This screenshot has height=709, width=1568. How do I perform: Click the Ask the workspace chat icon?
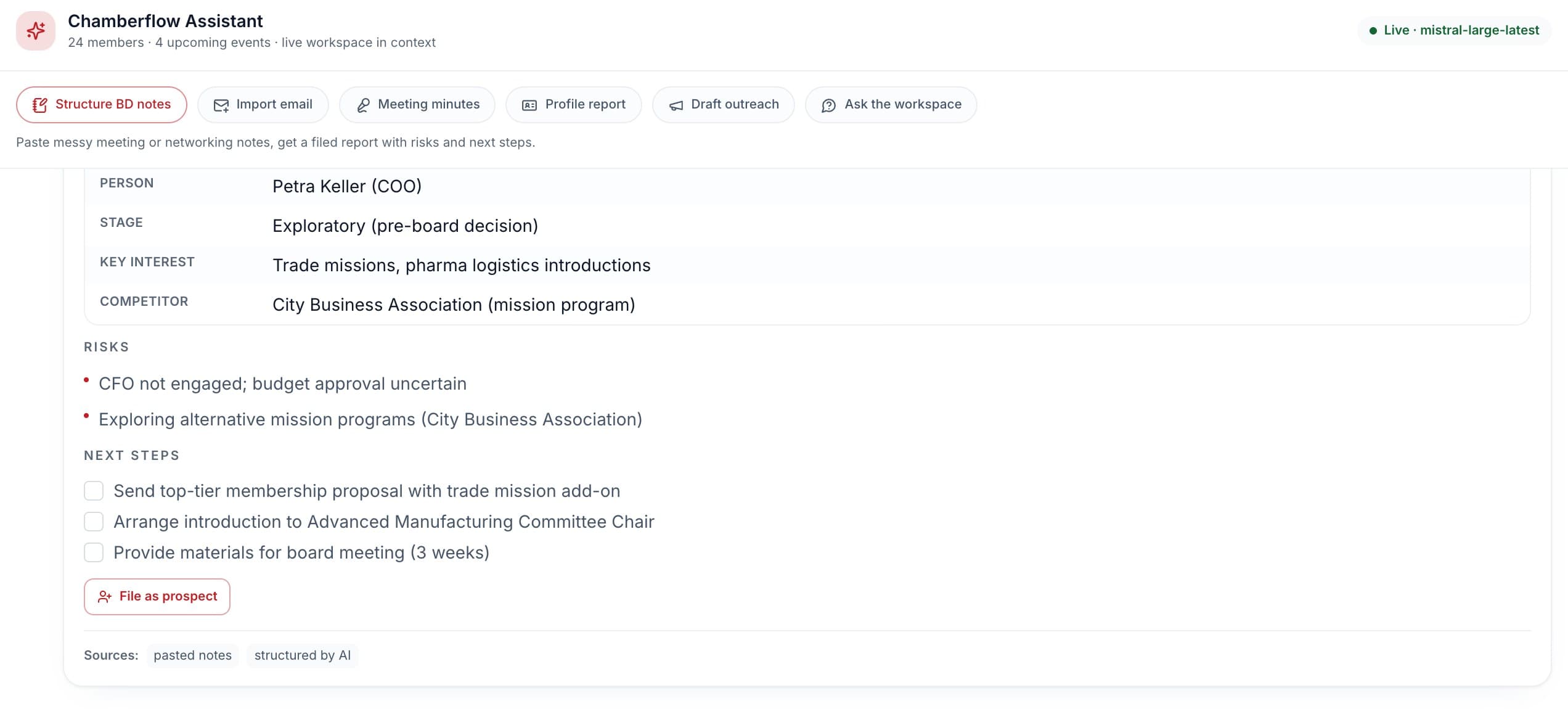click(x=829, y=105)
